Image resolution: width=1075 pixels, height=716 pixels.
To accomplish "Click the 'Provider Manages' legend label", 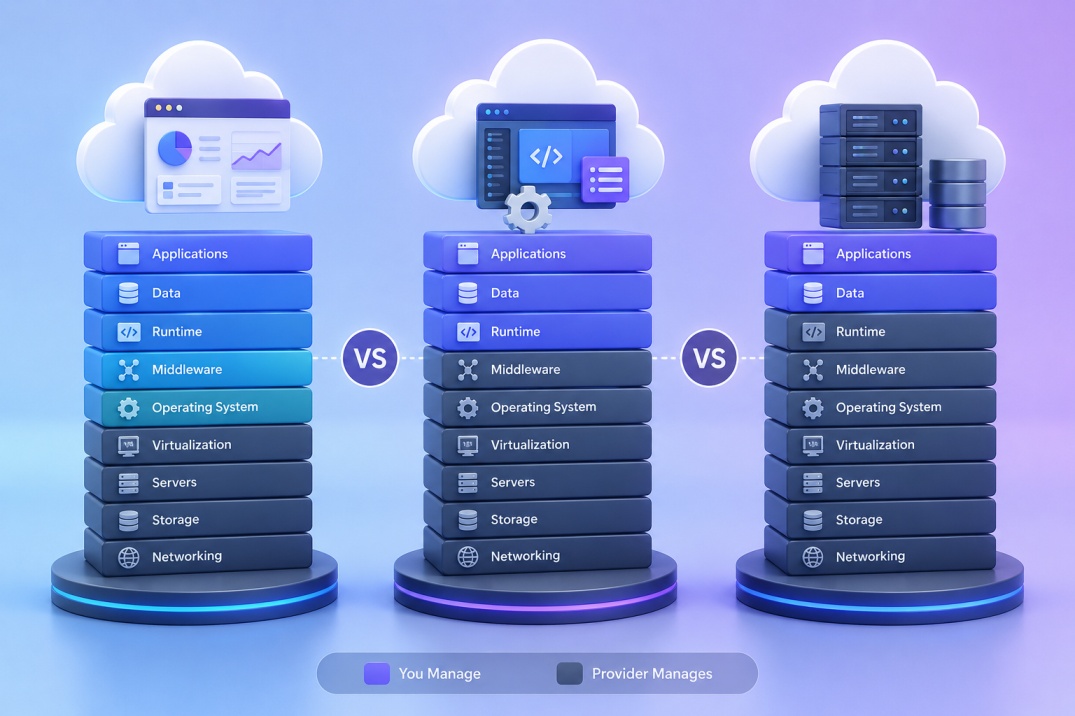I will point(652,673).
